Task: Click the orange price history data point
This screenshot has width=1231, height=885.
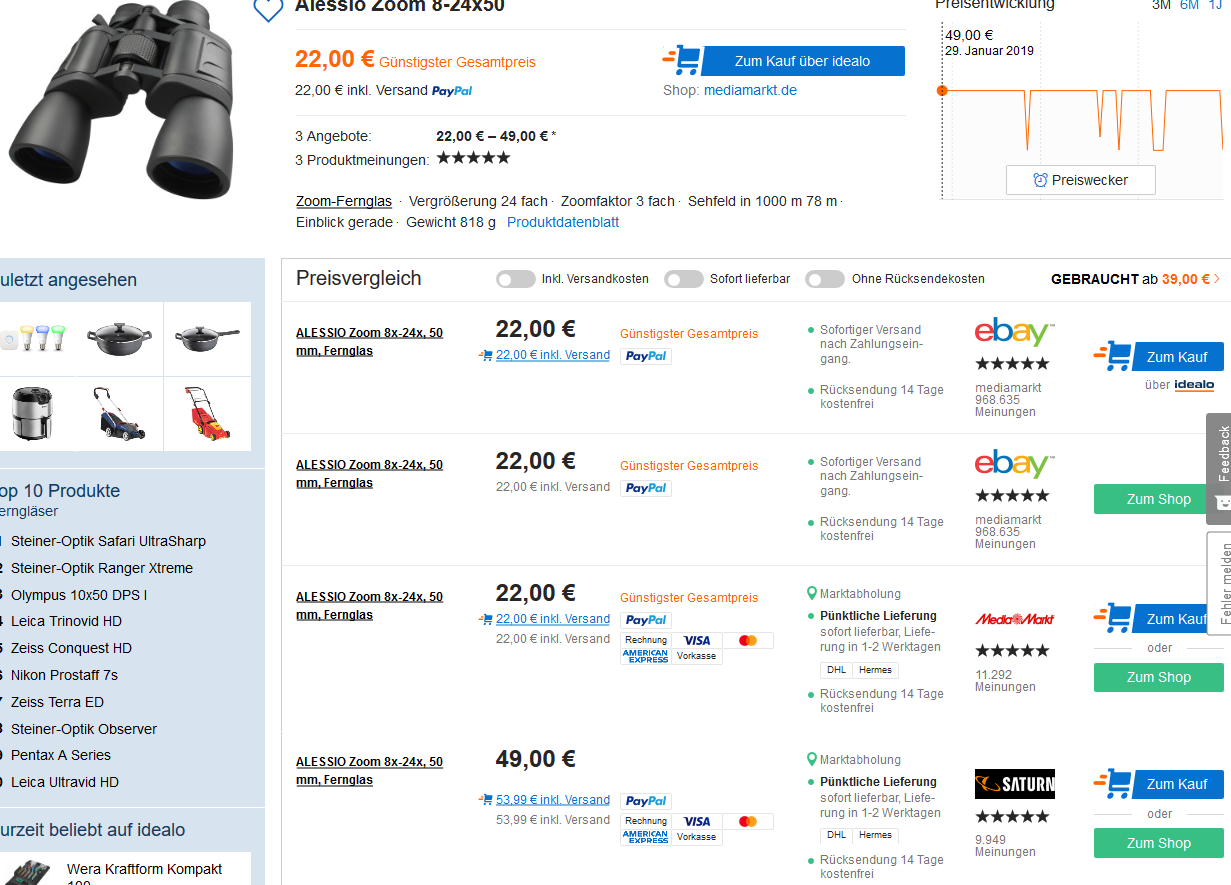Action: point(942,91)
